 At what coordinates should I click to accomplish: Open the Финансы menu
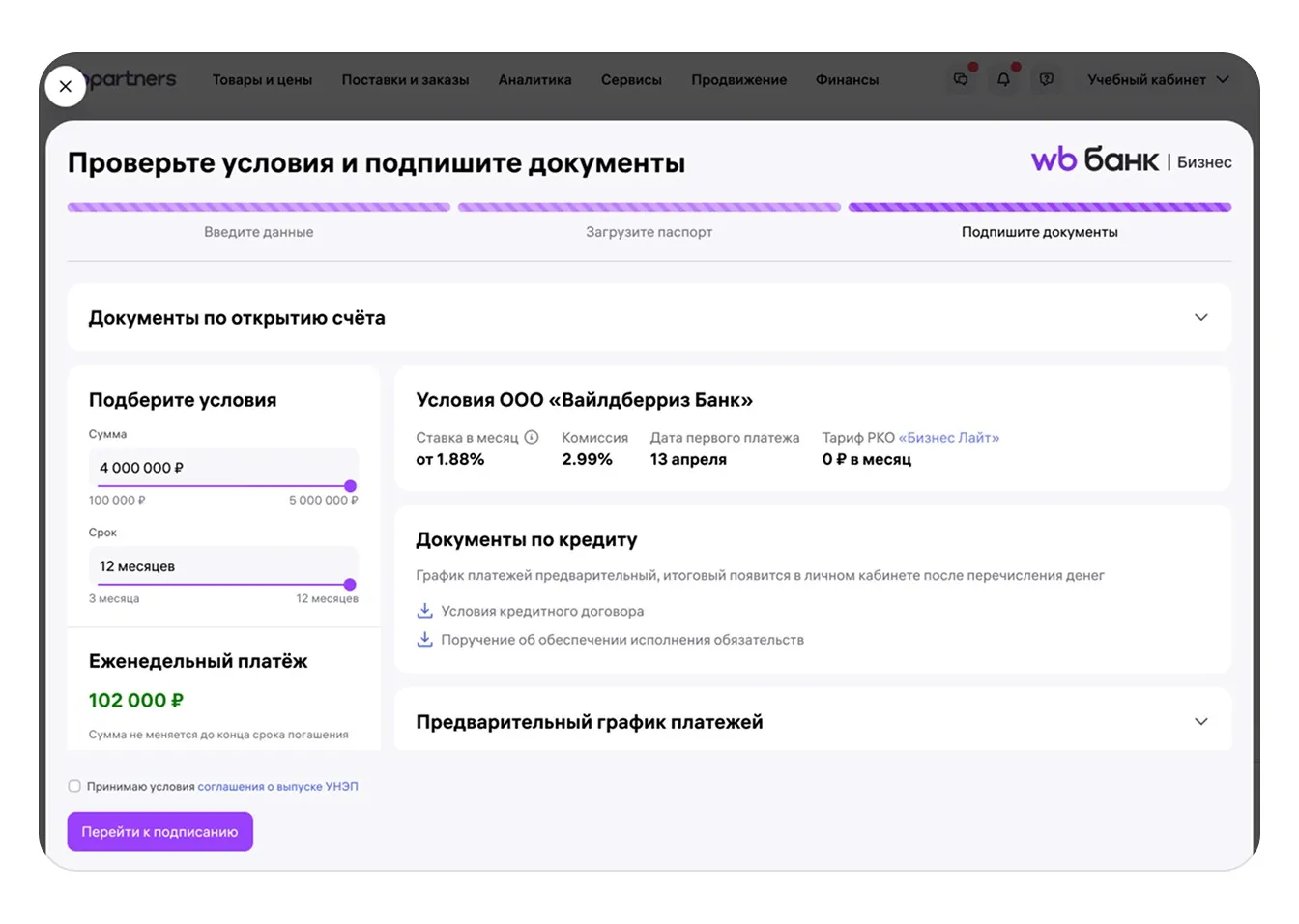(847, 79)
